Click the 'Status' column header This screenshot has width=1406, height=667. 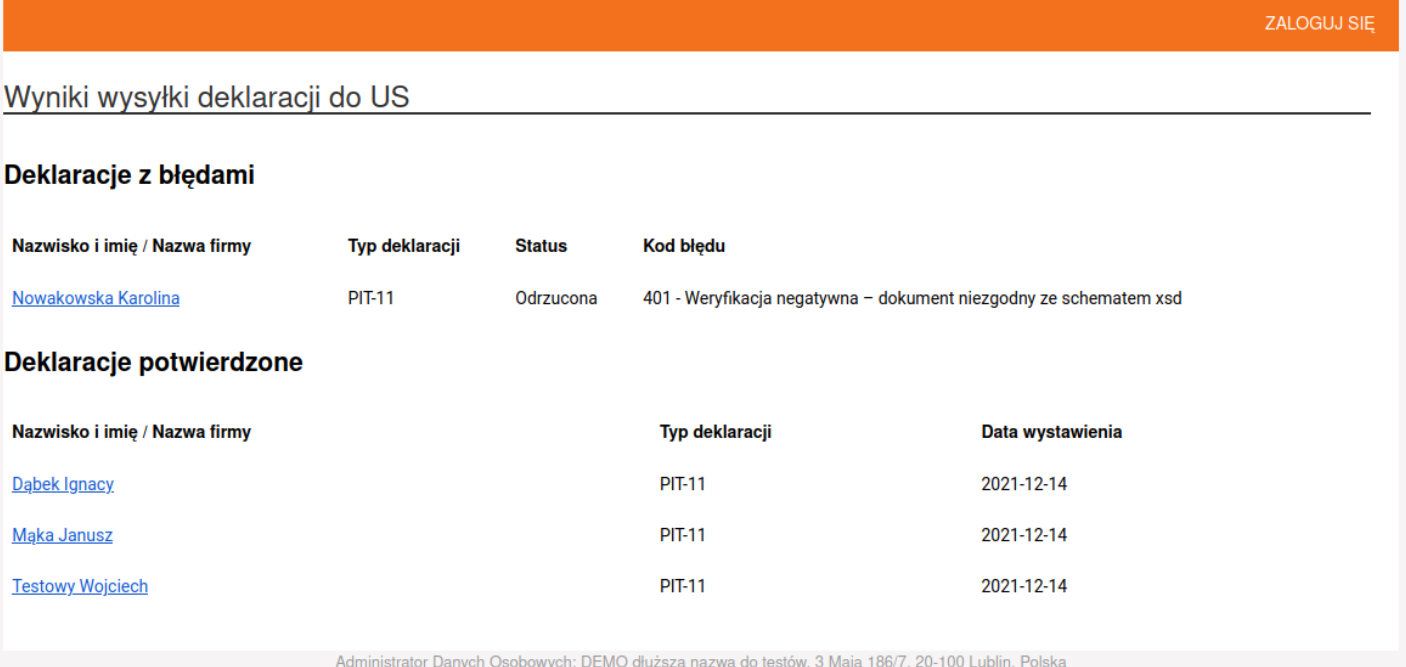[x=540, y=246]
